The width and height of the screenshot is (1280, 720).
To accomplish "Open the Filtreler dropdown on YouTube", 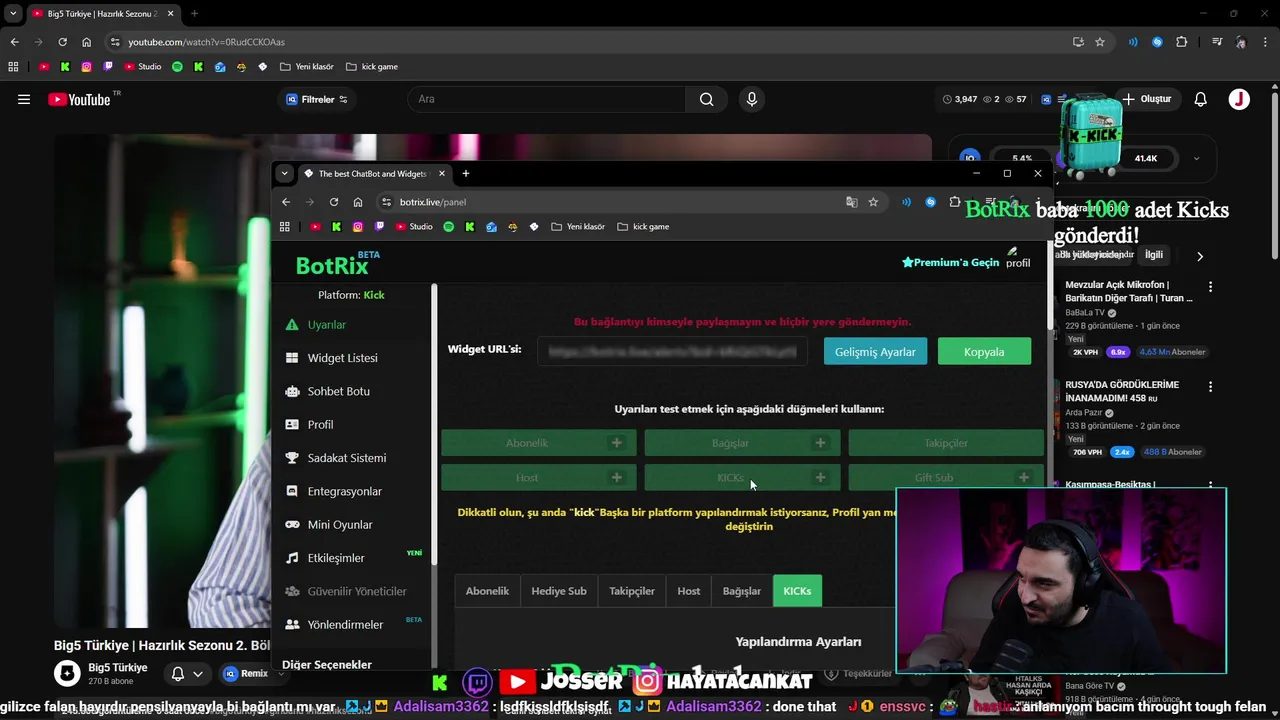I will point(317,99).
